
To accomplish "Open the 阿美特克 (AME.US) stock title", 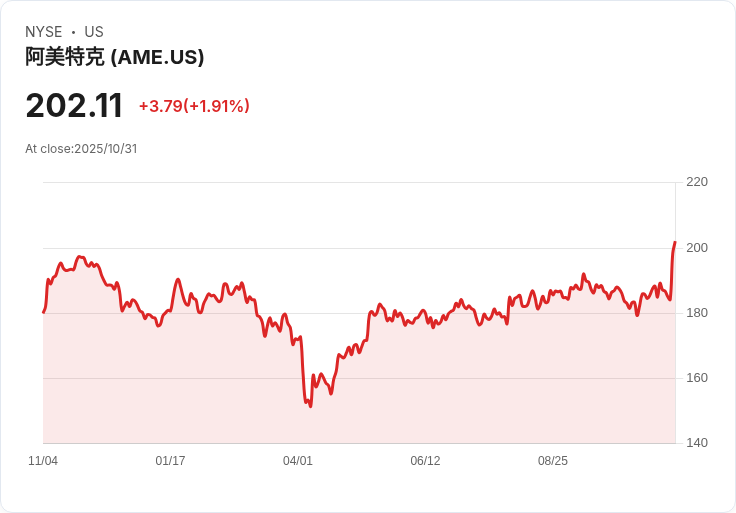I will pyautogui.click(x=115, y=57).
